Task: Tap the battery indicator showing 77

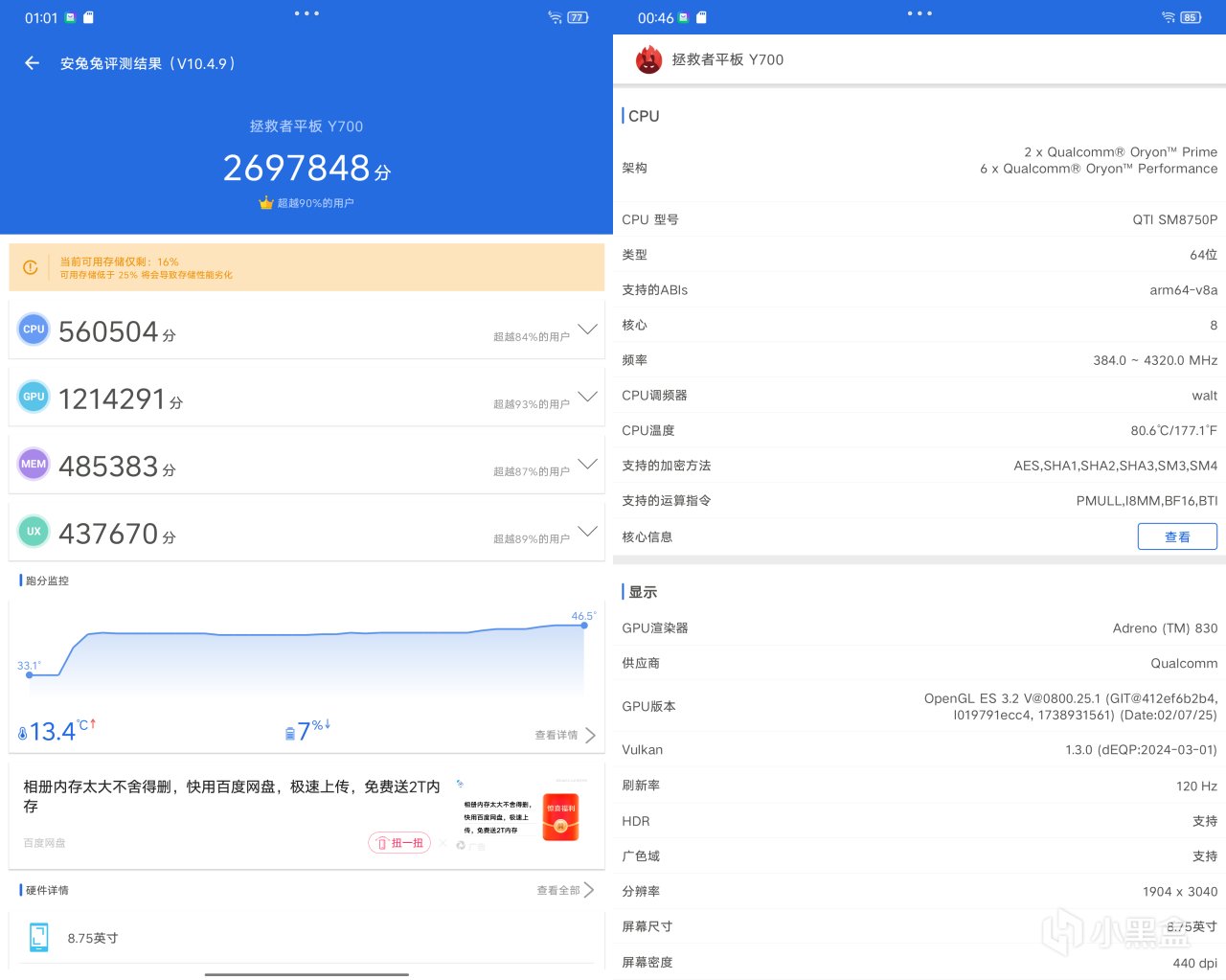Action: point(578,17)
